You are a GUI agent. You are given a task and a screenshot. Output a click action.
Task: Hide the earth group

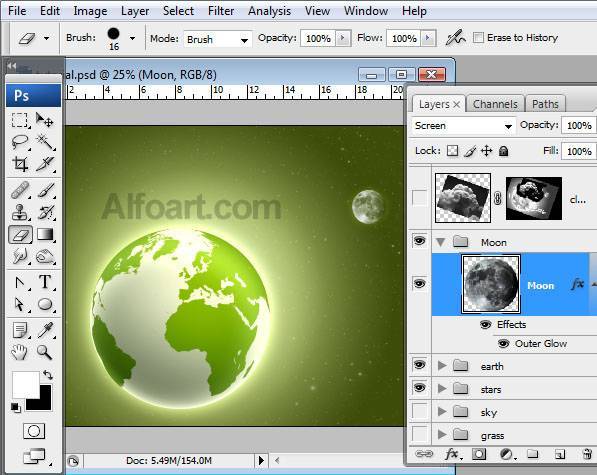tap(420, 365)
